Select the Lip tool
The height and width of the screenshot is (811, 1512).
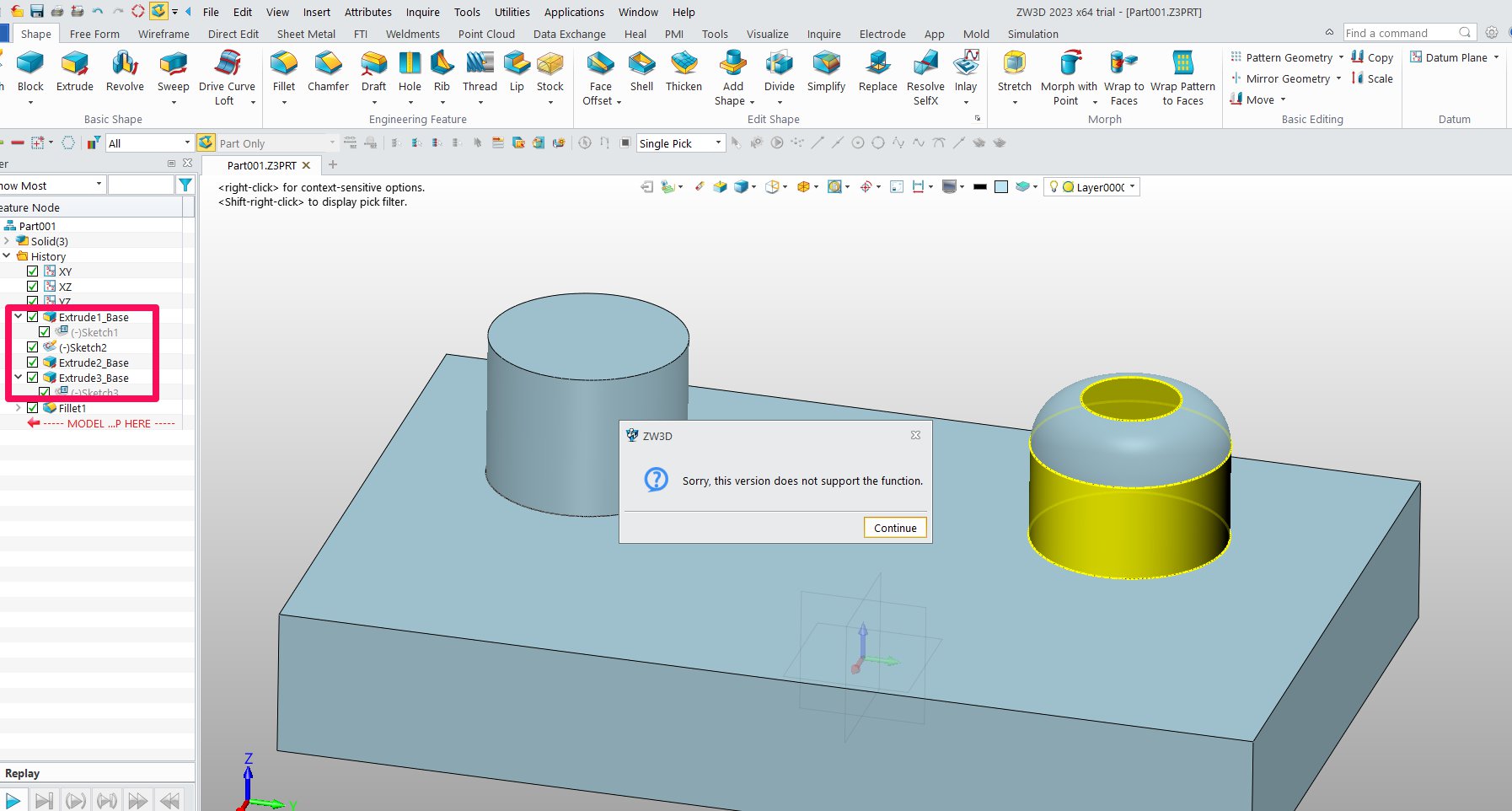pyautogui.click(x=517, y=72)
